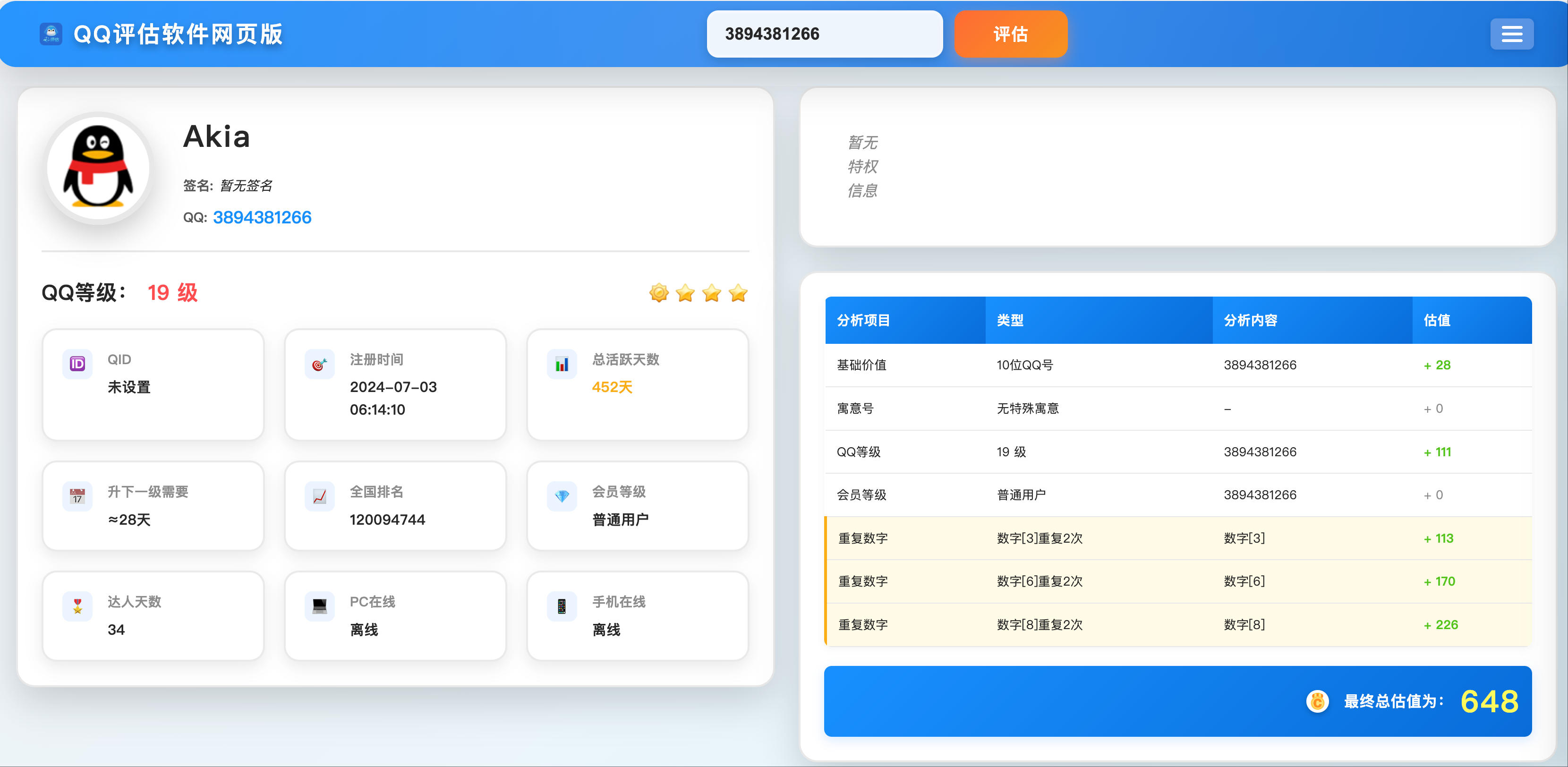
Task: Click the target icon beside 注册时间
Action: (320, 364)
